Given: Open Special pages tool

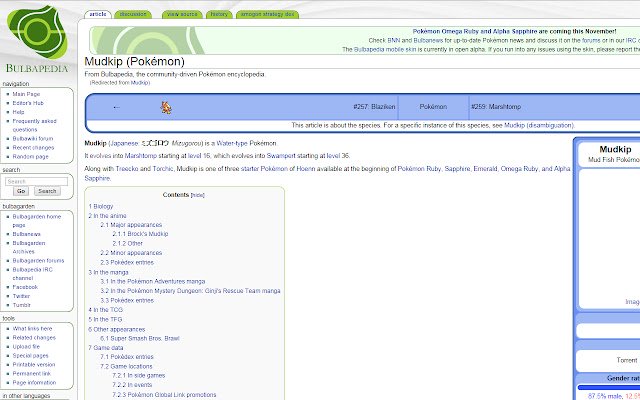Looking at the screenshot, I should 30,356.
